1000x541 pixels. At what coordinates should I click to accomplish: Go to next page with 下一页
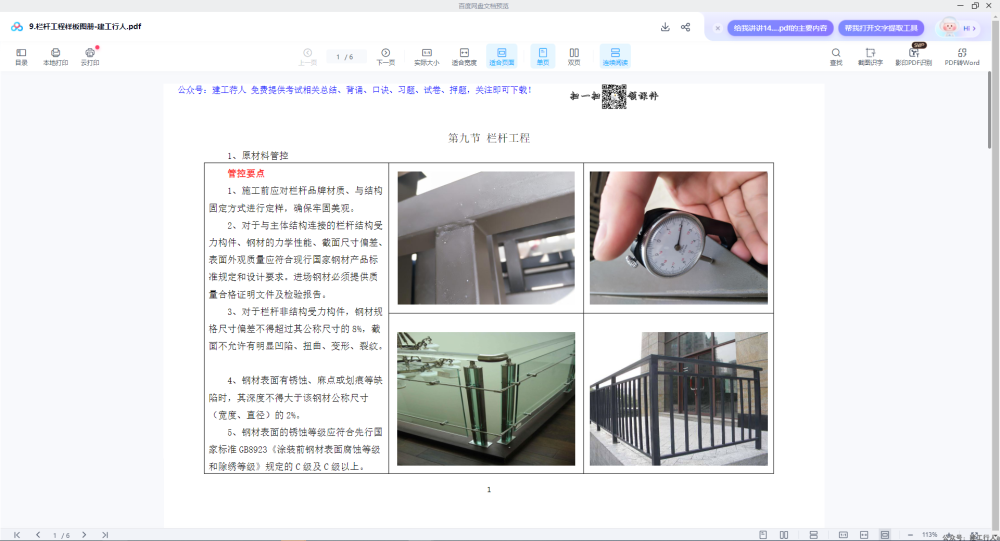385,56
